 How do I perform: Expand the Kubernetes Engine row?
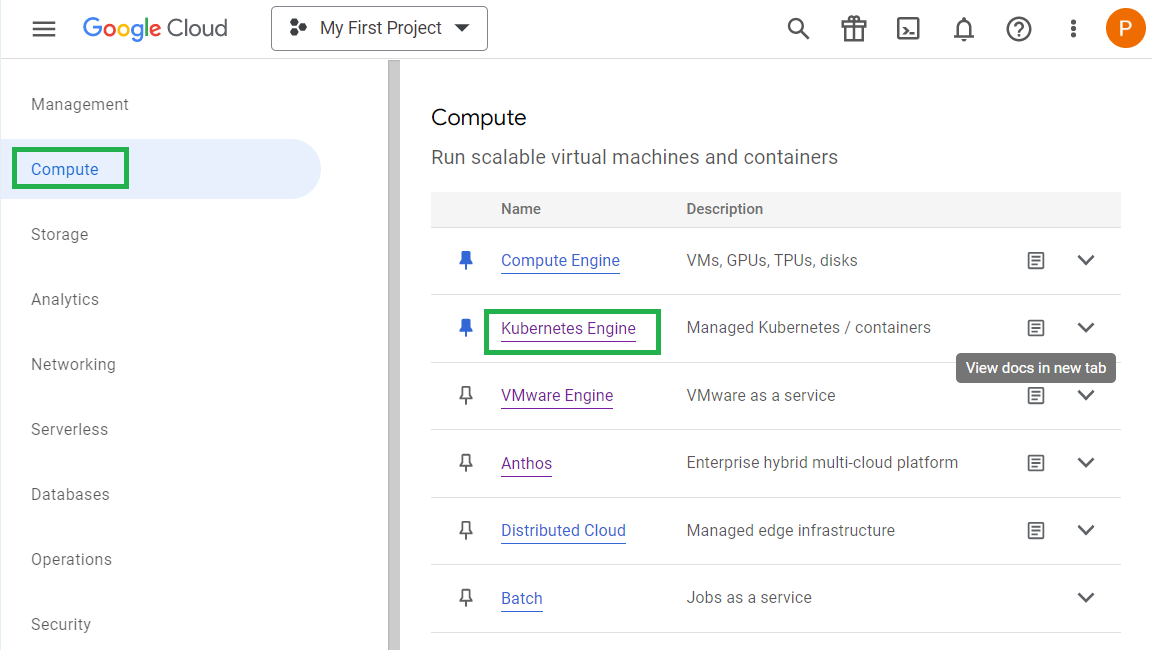[1086, 328]
